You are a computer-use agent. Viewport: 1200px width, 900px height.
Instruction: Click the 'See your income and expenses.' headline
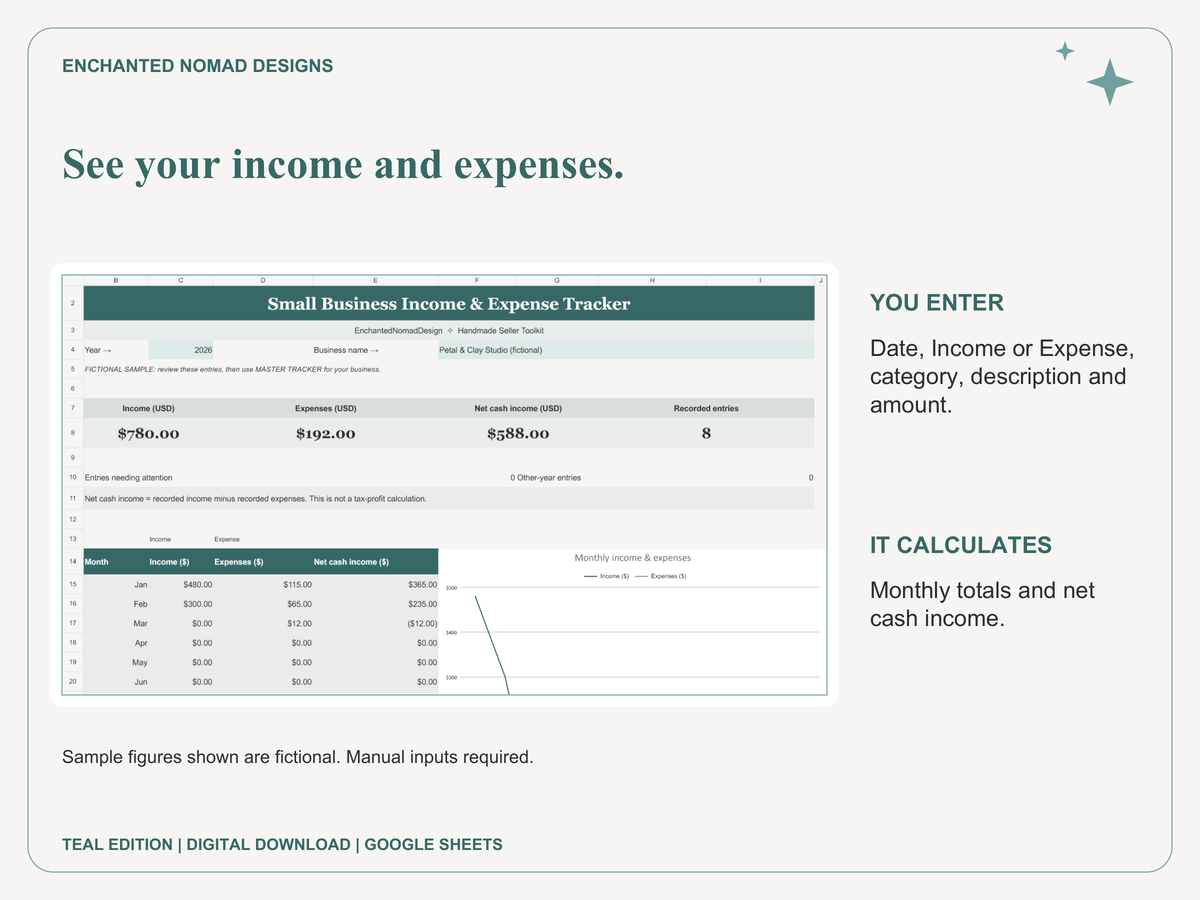click(343, 164)
